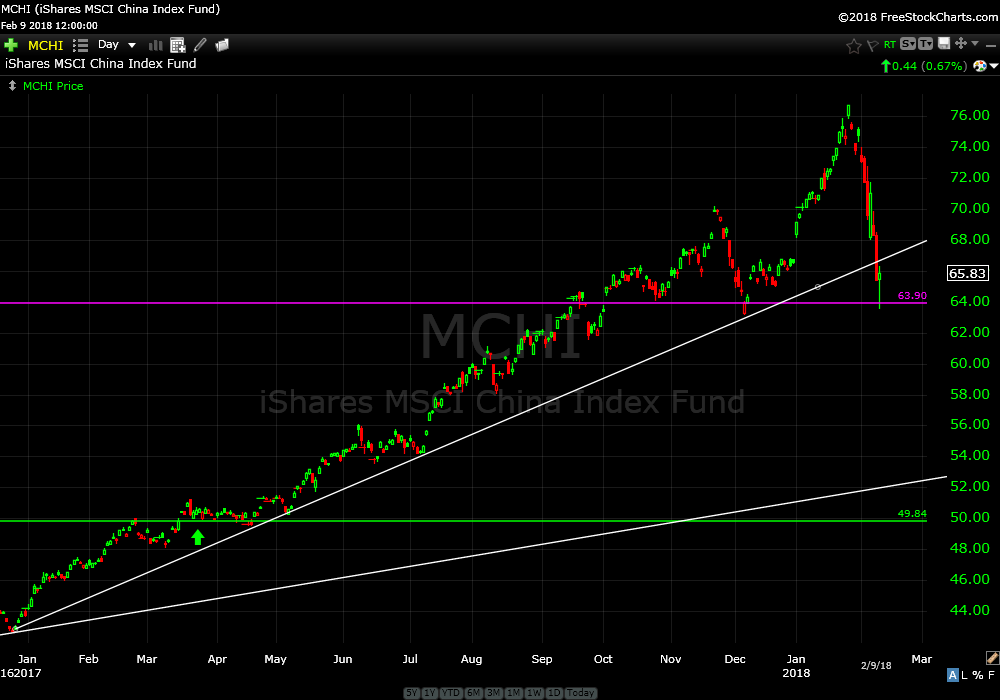
Task: Open the T dropdown button
Action: (926, 44)
